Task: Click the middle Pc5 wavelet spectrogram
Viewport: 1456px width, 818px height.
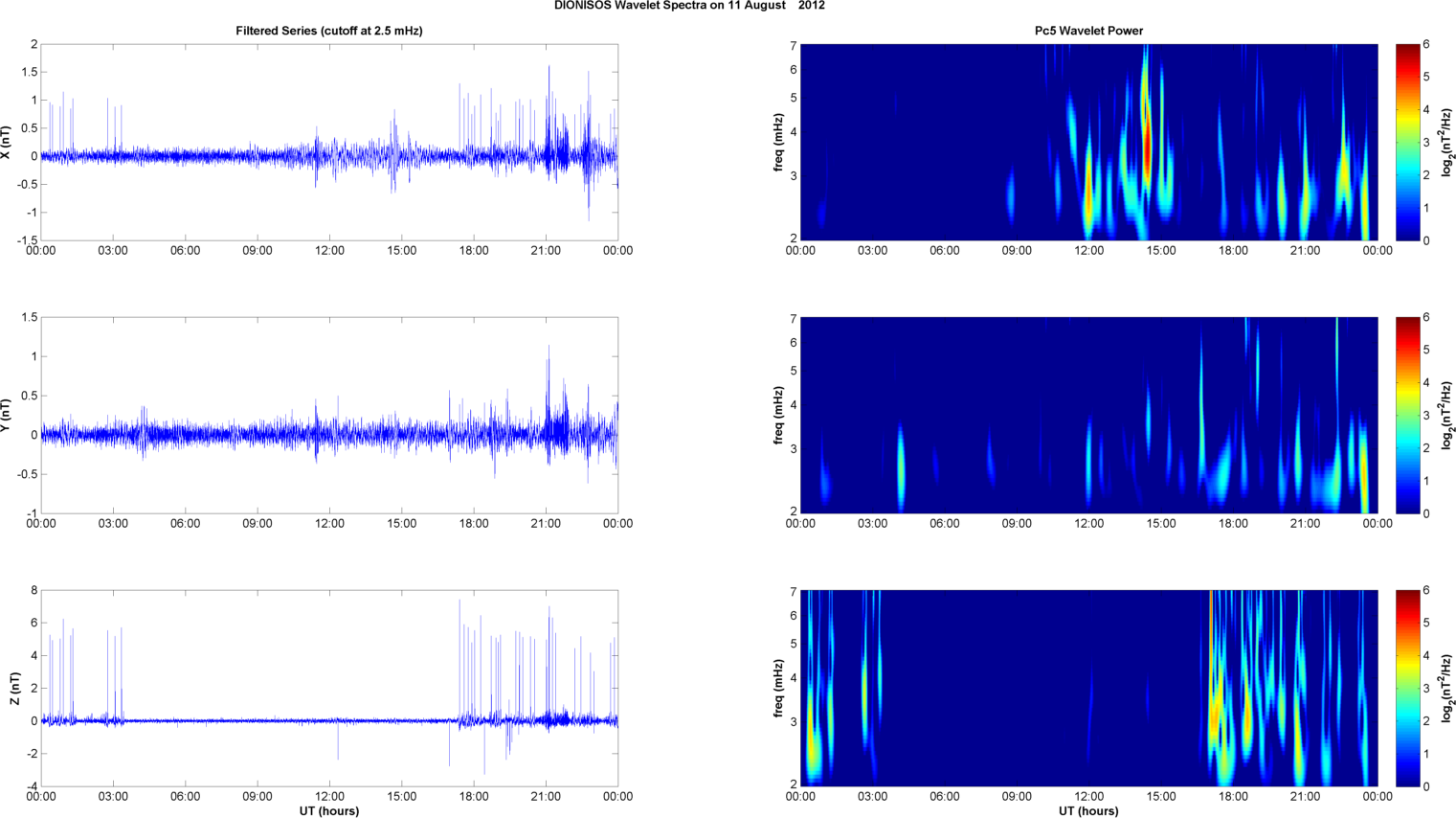Action: point(1088,415)
